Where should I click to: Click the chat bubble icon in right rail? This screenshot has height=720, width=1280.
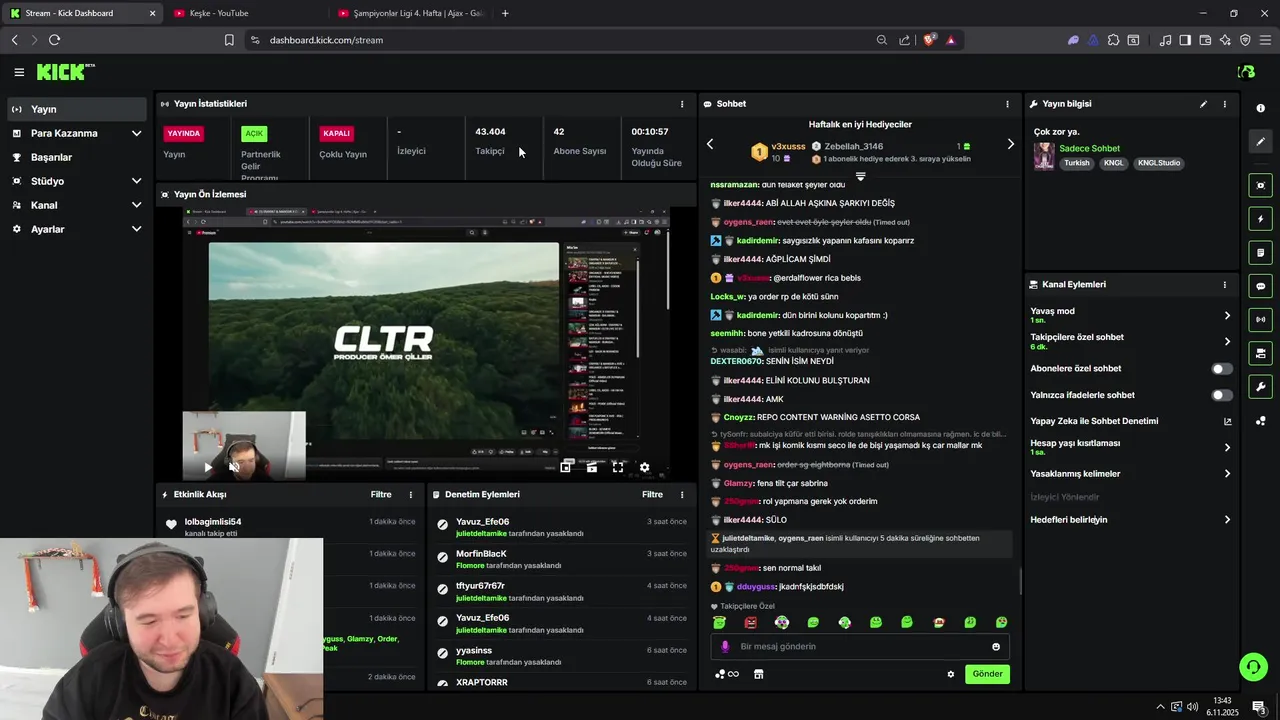1260,286
